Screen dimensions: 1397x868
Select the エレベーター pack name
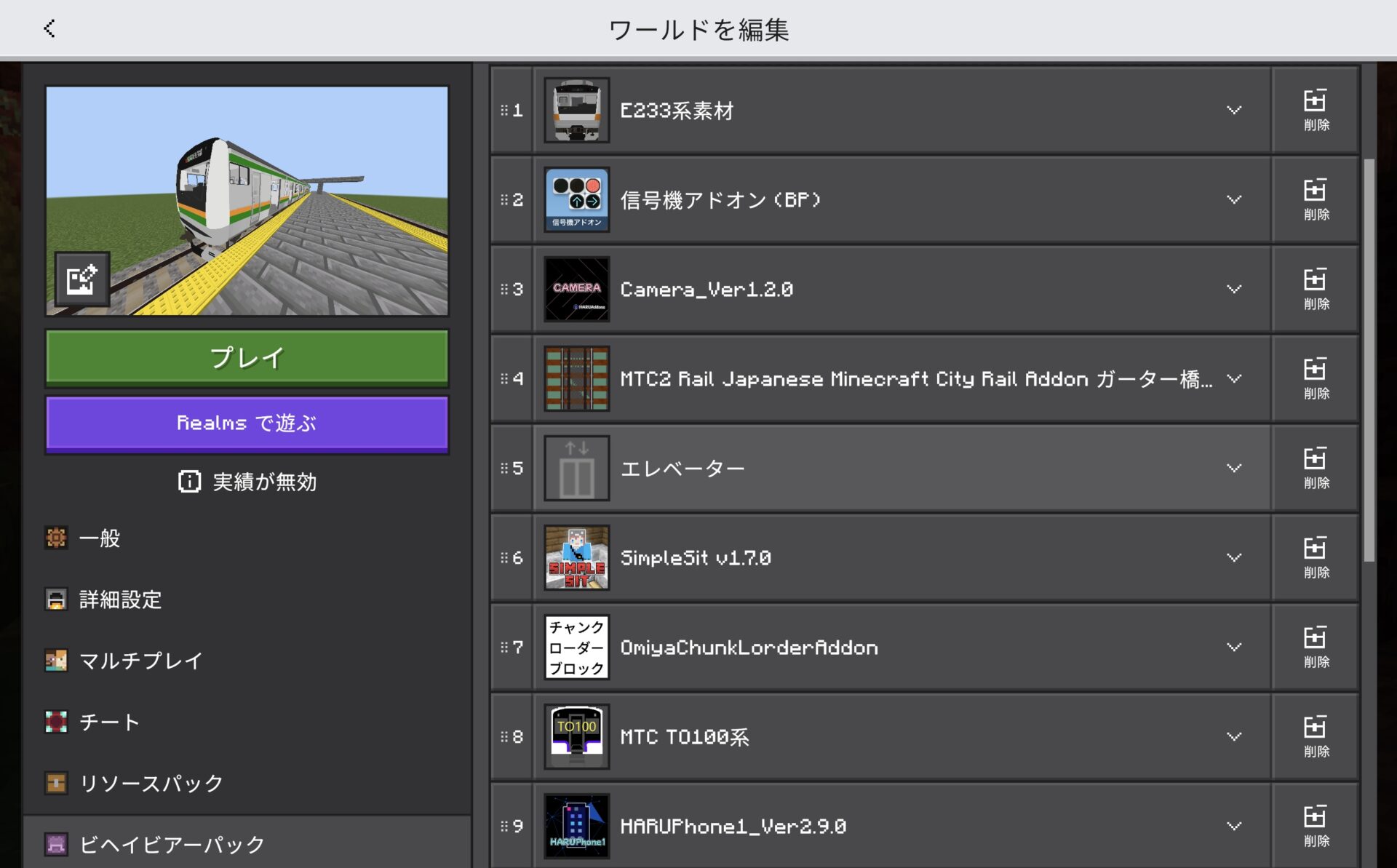pyautogui.click(x=682, y=469)
